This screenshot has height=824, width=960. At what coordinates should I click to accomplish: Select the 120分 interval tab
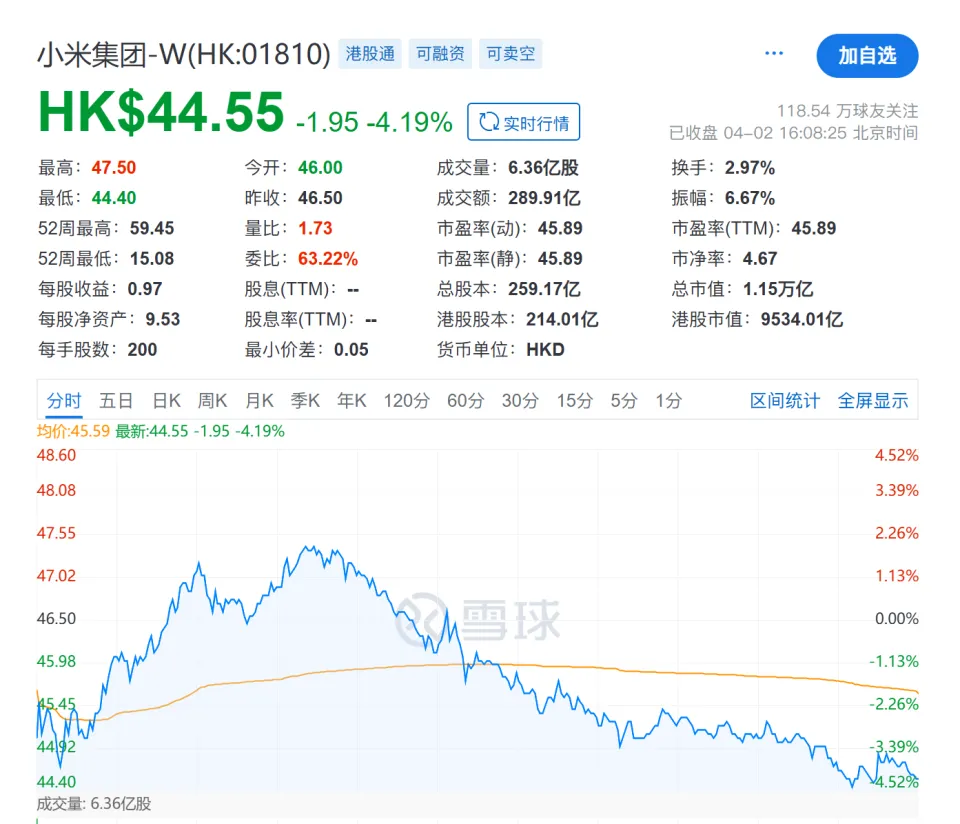click(x=407, y=401)
